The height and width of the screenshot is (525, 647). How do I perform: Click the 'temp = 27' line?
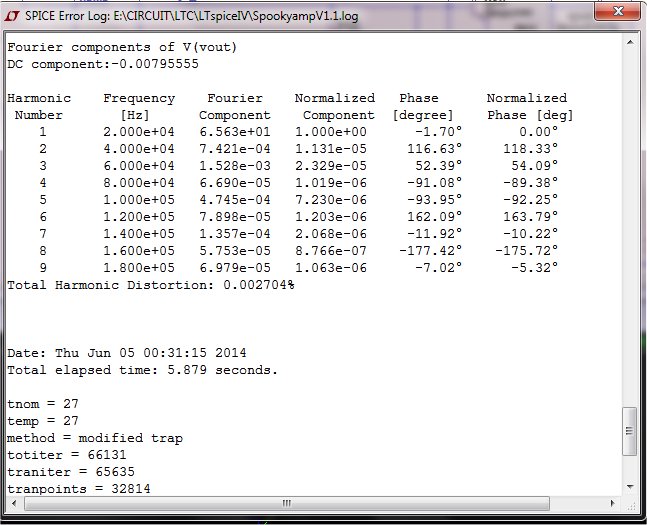point(43,421)
